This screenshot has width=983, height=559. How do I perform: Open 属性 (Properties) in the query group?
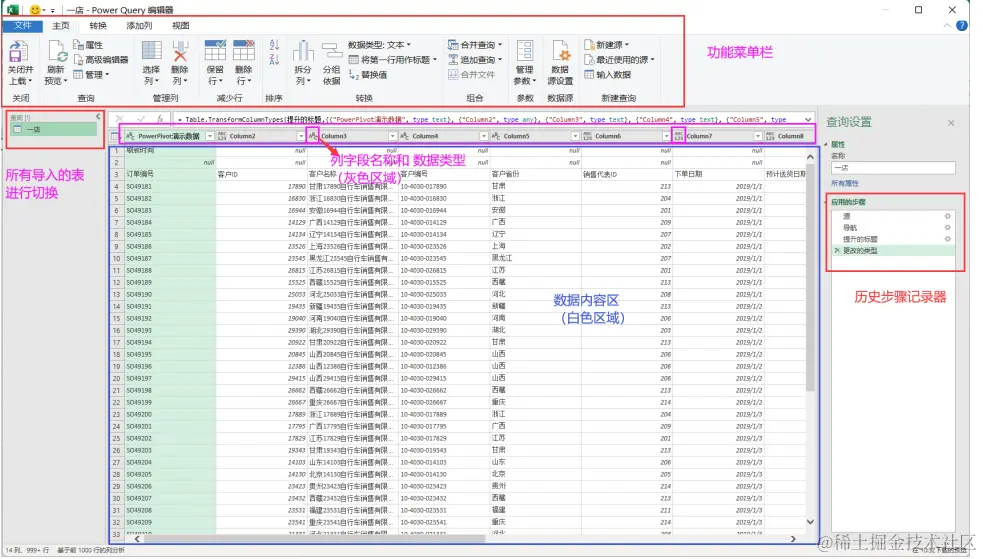88,44
